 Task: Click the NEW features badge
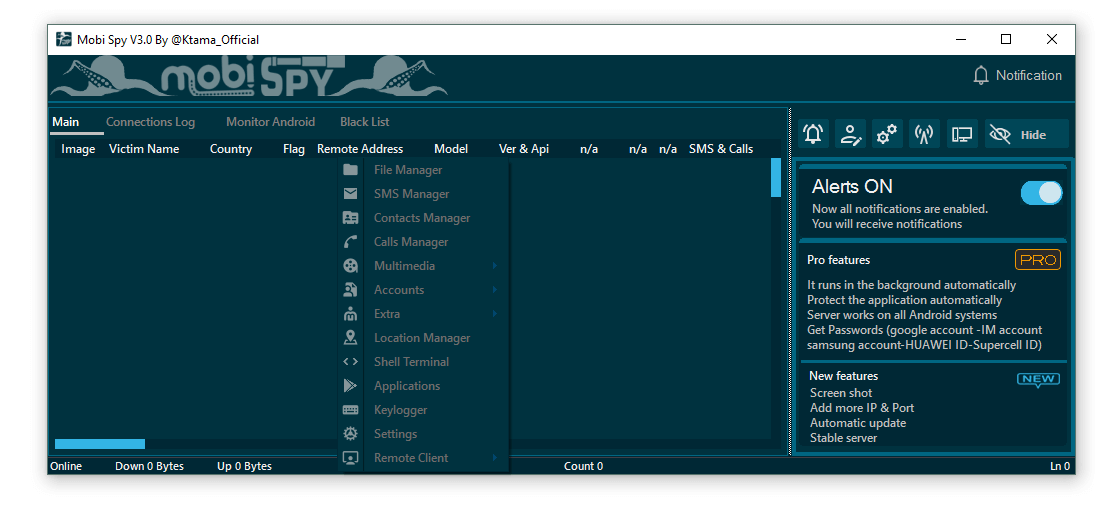coord(1038,379)
